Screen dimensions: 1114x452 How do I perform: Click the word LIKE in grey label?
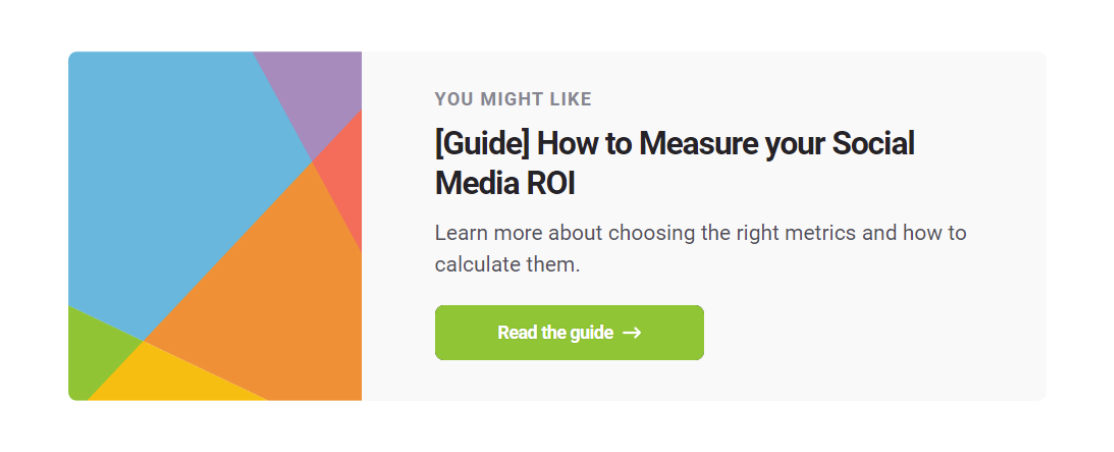[570, 99]
